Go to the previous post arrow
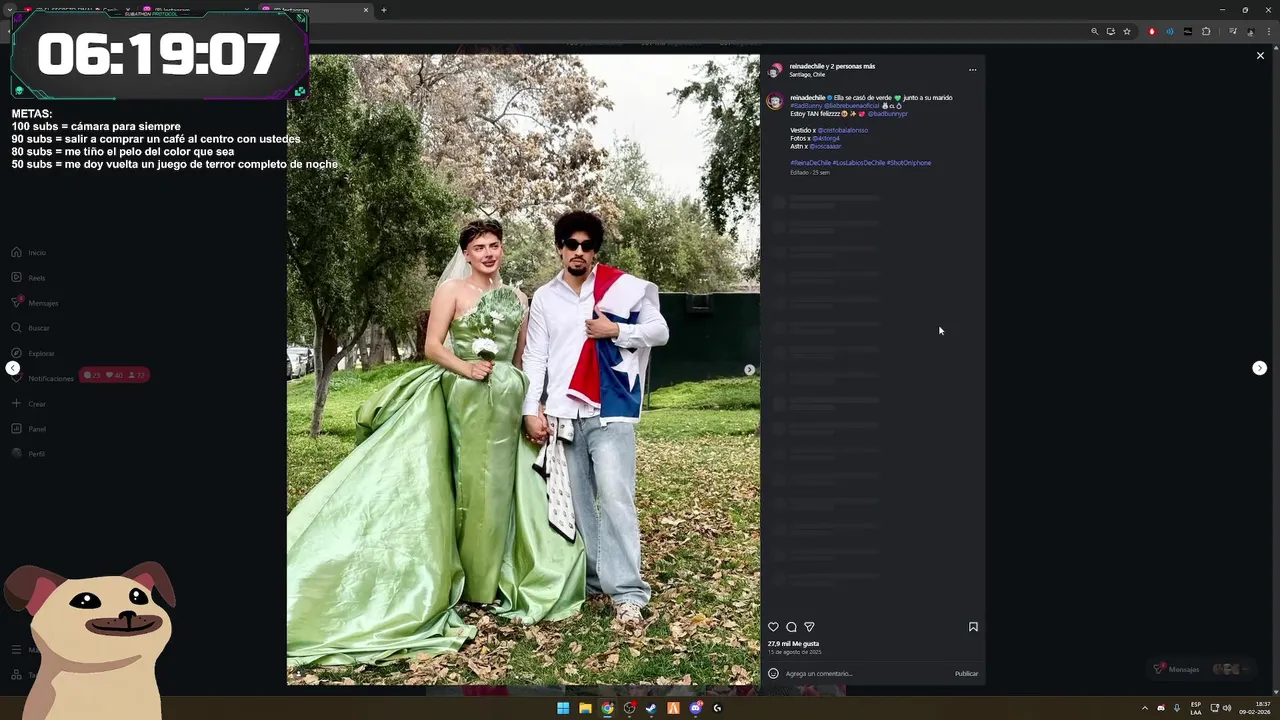 tap(12, 368)
